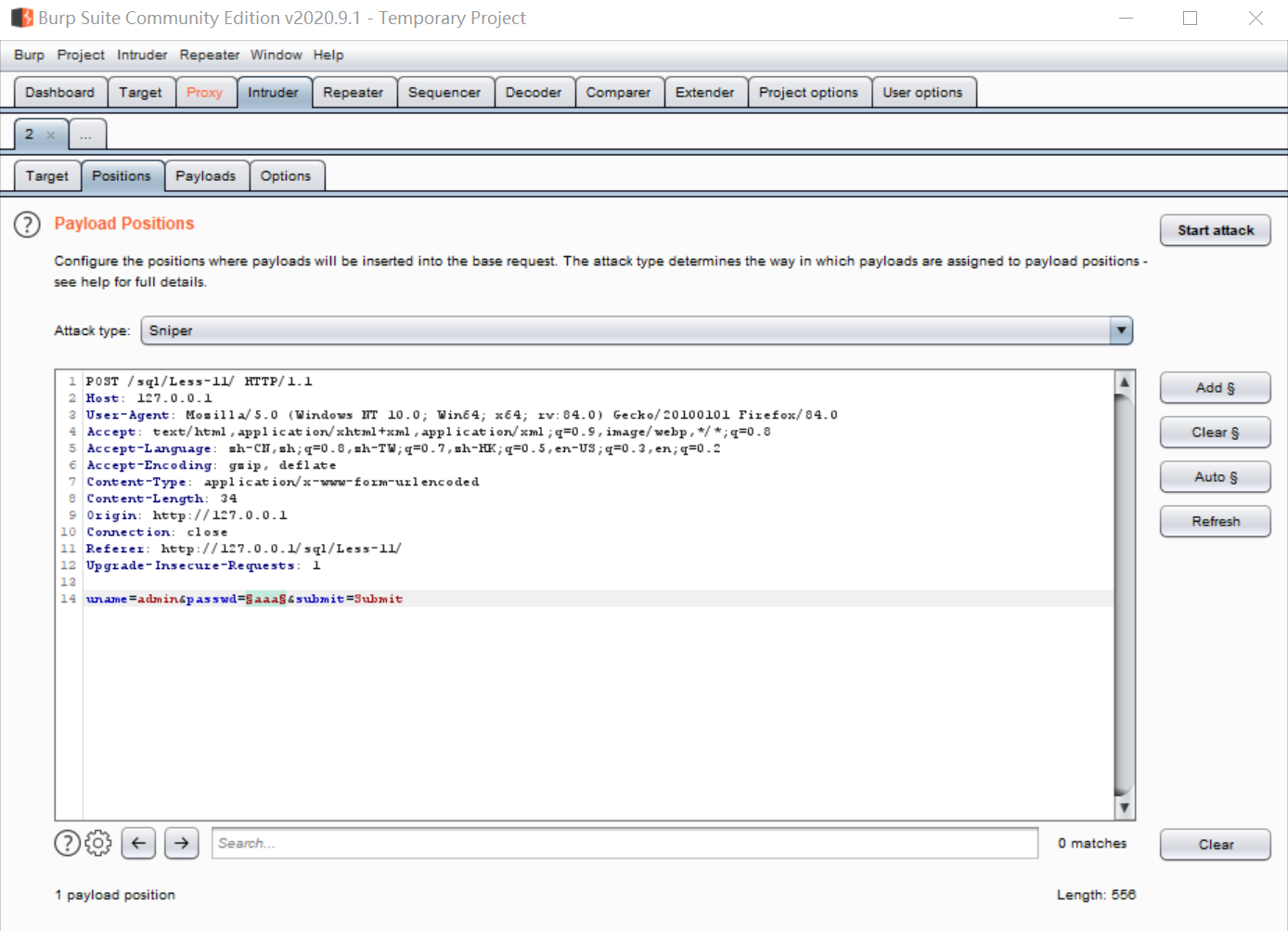
Task: Switch to the Intruder Target sub-tab
Action: tap(47, 176)
